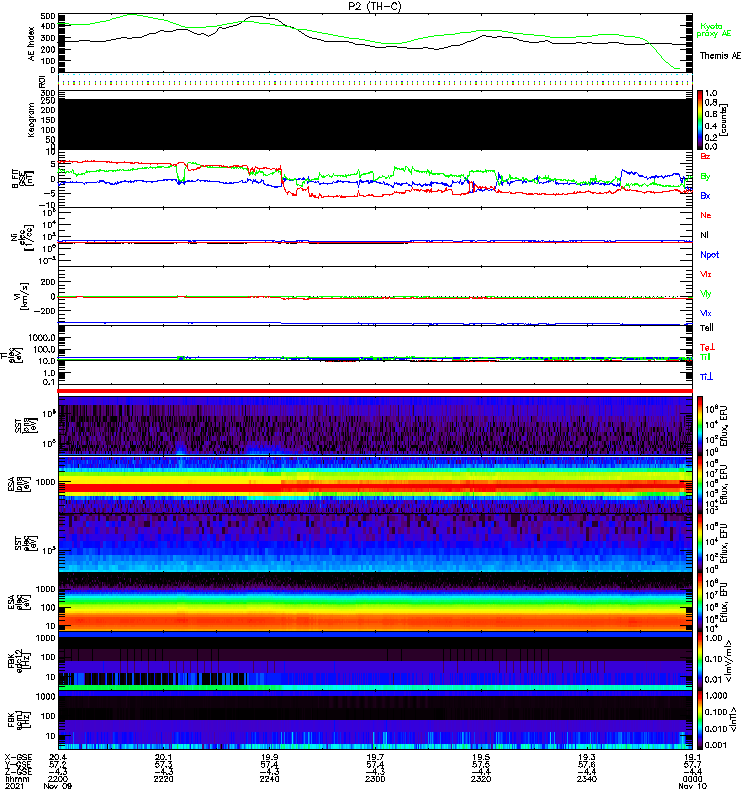Click the FBK nT color bar
Viewport: 750px width, 800px height.
click(x=700, y=720)
